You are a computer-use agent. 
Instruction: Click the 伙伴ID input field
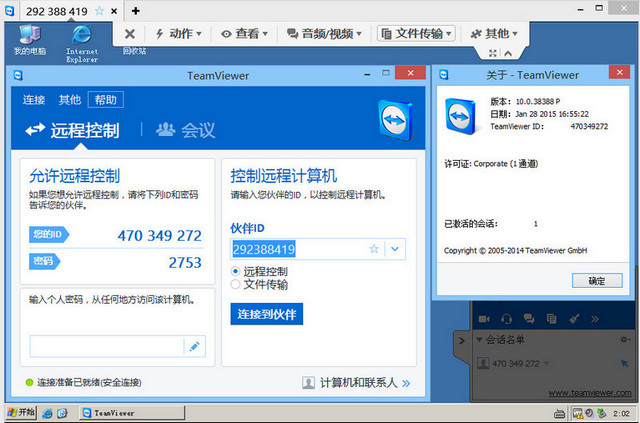(x=296, y=249)
